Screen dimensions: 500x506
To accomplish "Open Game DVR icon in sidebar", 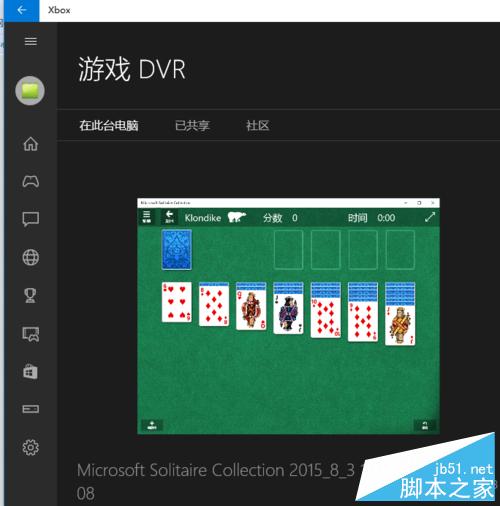I will 31,334.
